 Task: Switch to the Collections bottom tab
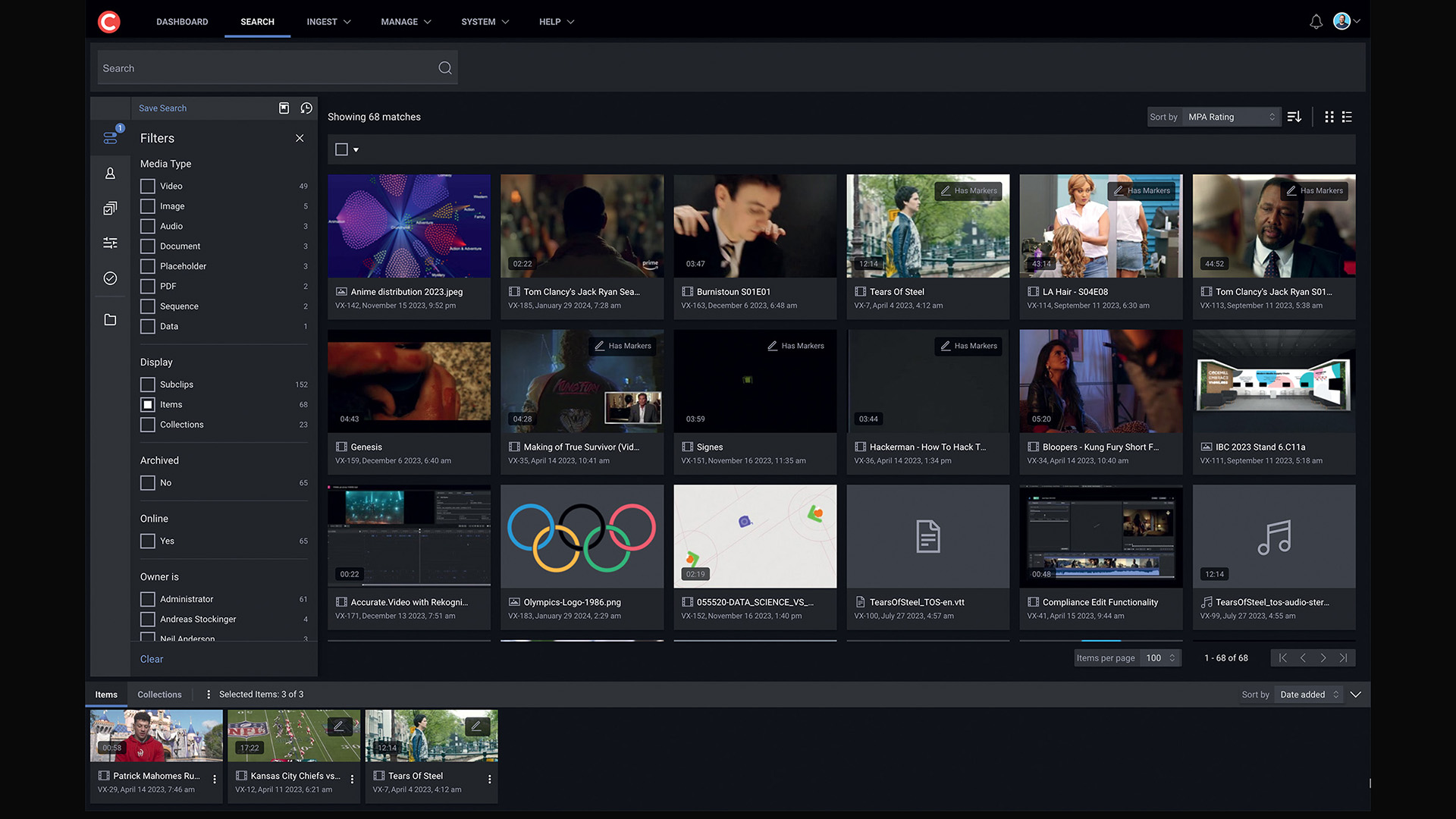click(x=159, y=695)
